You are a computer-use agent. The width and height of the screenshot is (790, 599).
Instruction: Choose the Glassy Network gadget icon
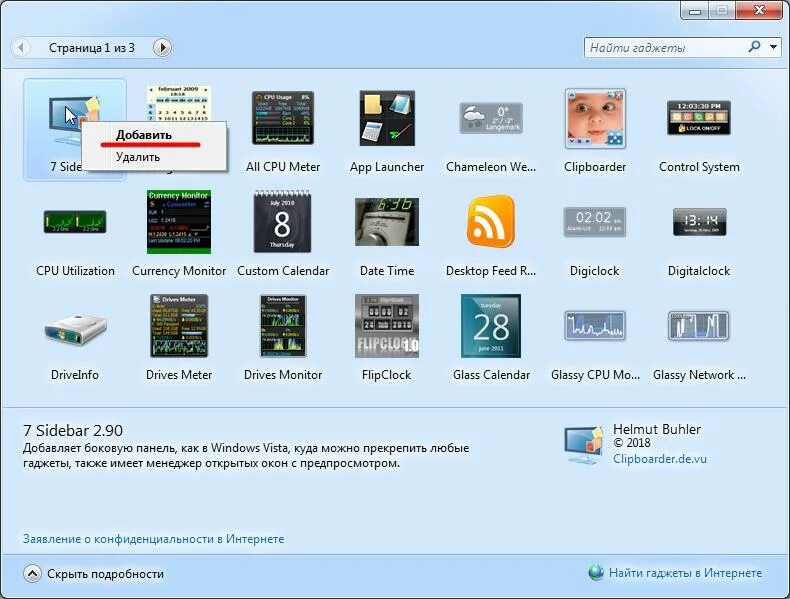(x=698, y=326)
